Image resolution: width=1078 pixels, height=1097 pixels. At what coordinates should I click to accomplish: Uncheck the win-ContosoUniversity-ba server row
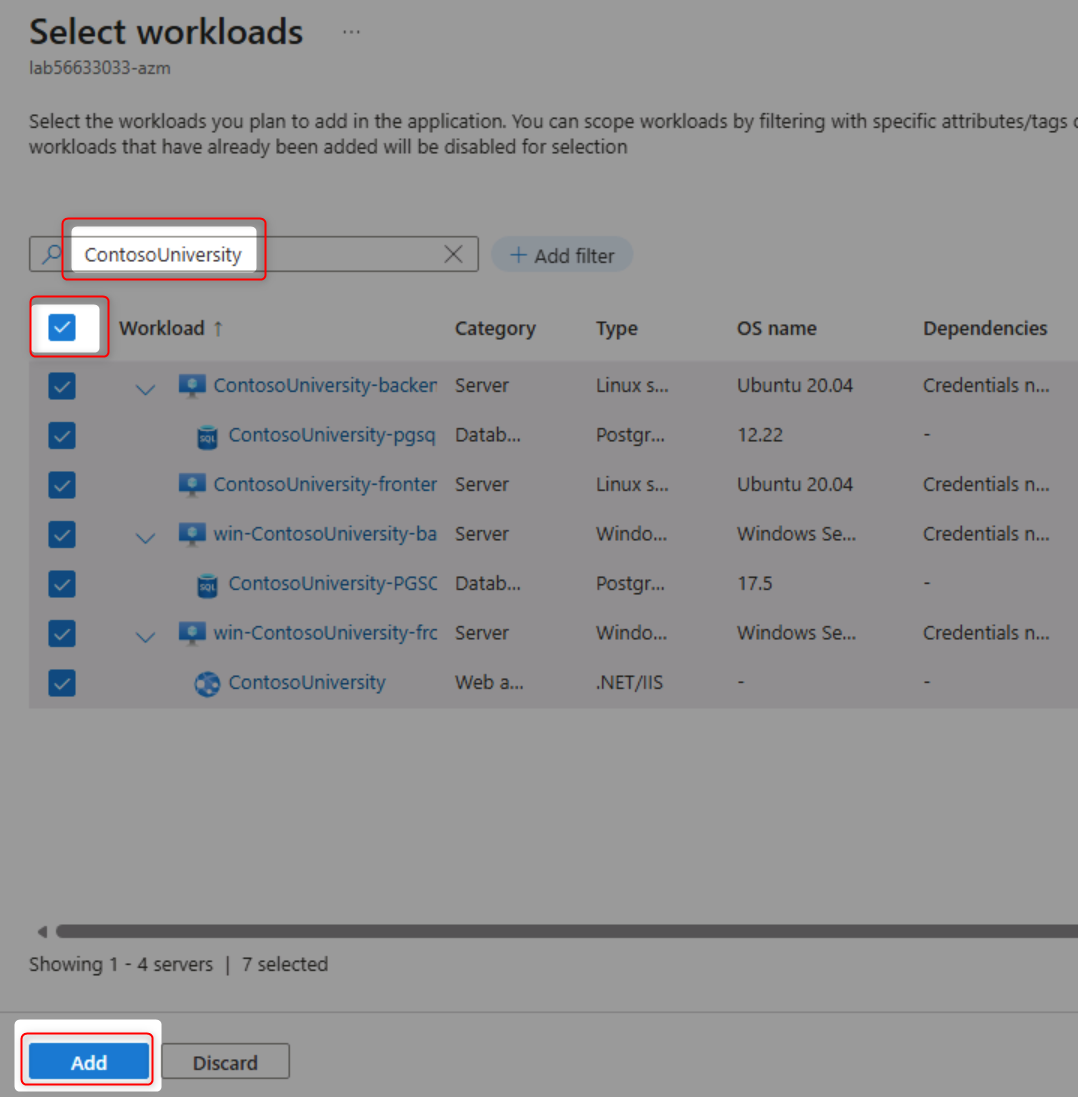click(x=62, y=535)
